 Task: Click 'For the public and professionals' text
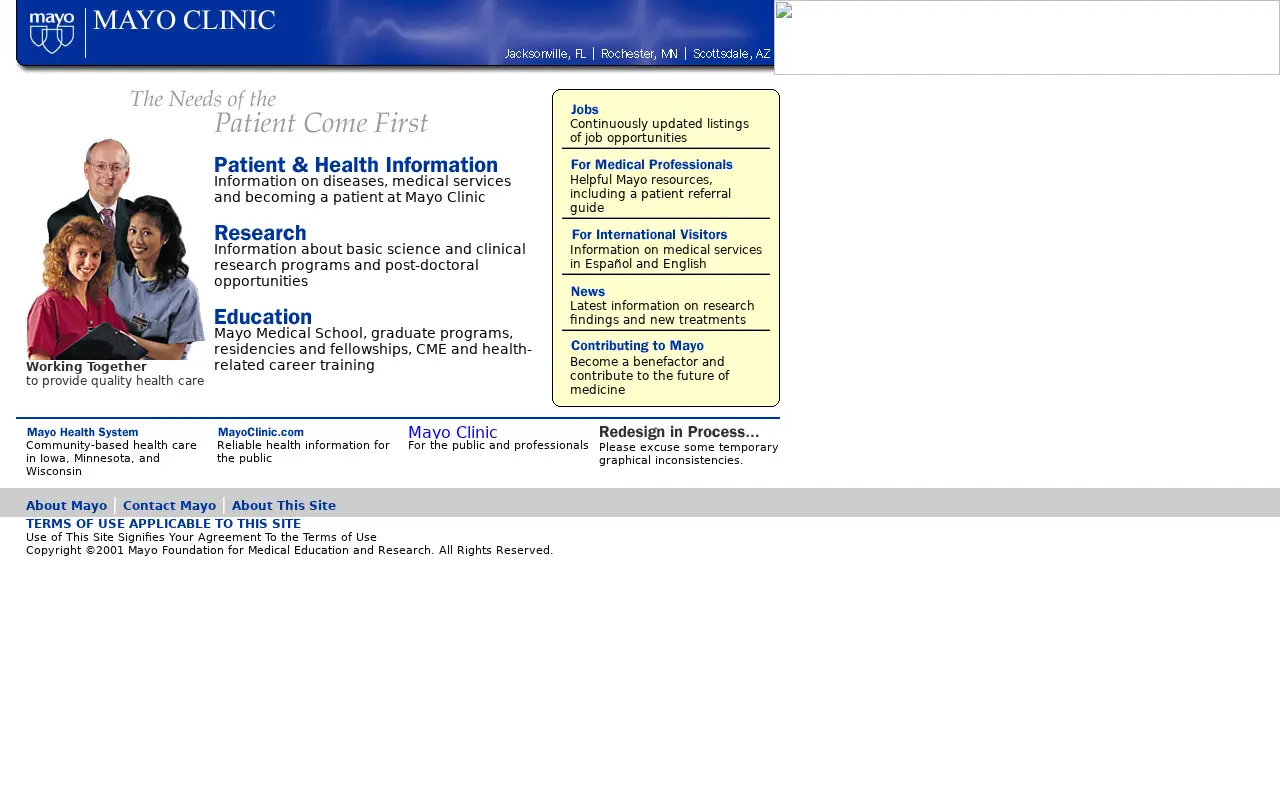498,445
